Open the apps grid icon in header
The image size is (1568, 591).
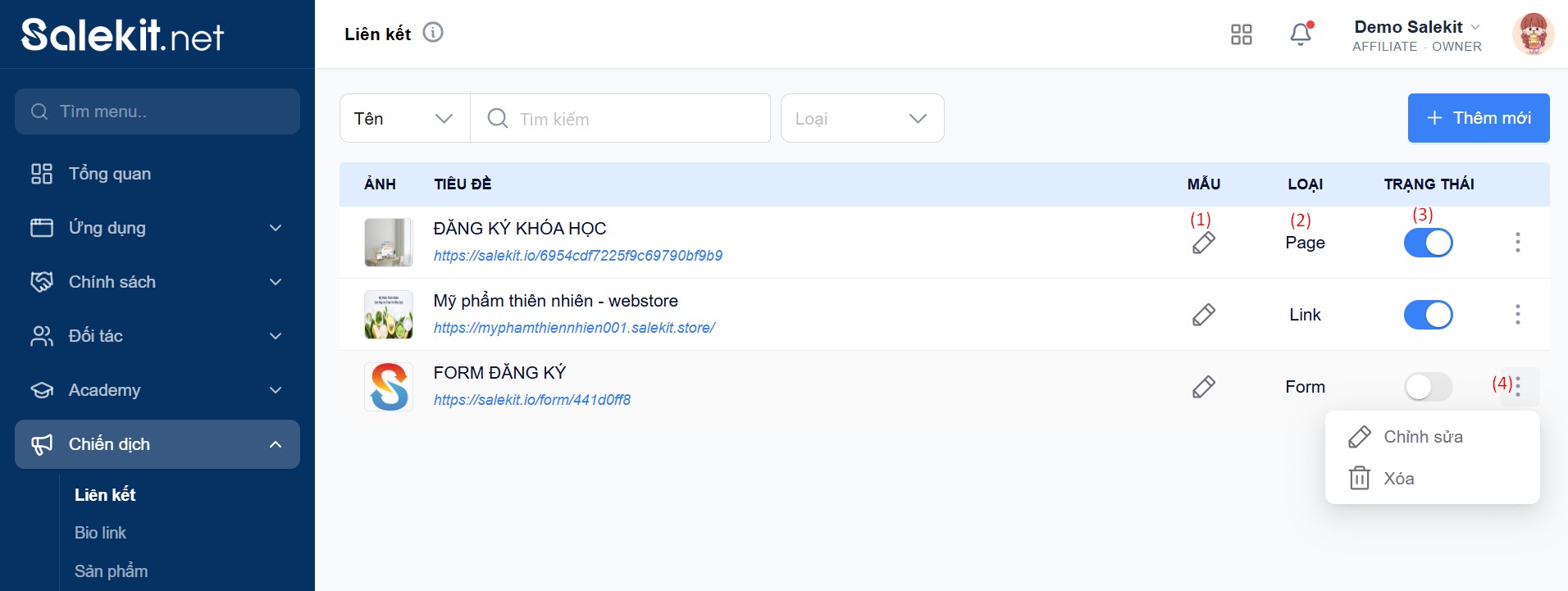point(1241,34)
